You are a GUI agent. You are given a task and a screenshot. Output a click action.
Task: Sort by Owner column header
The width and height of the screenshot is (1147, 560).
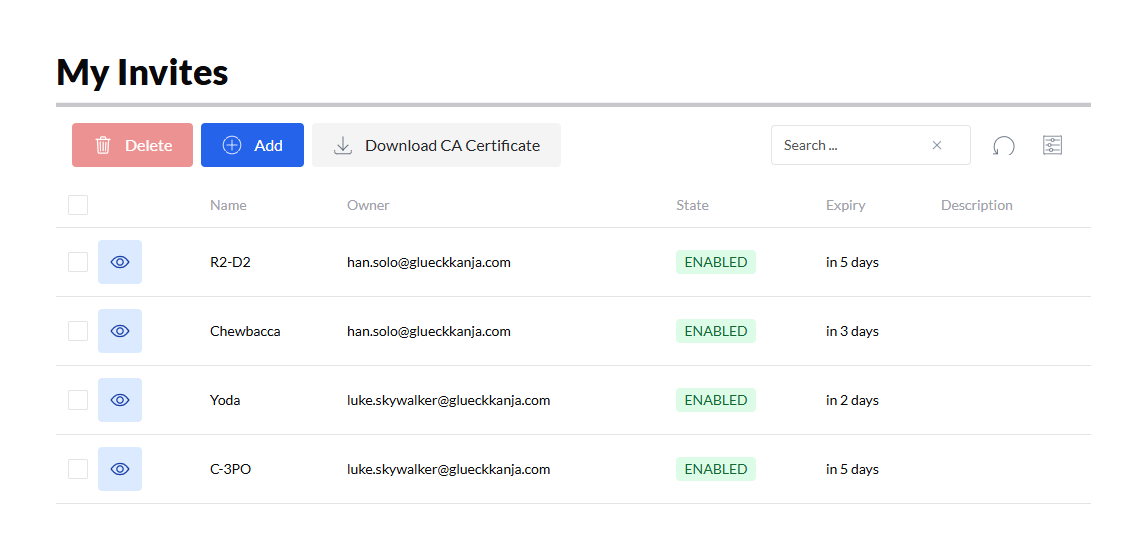point(368,205)
